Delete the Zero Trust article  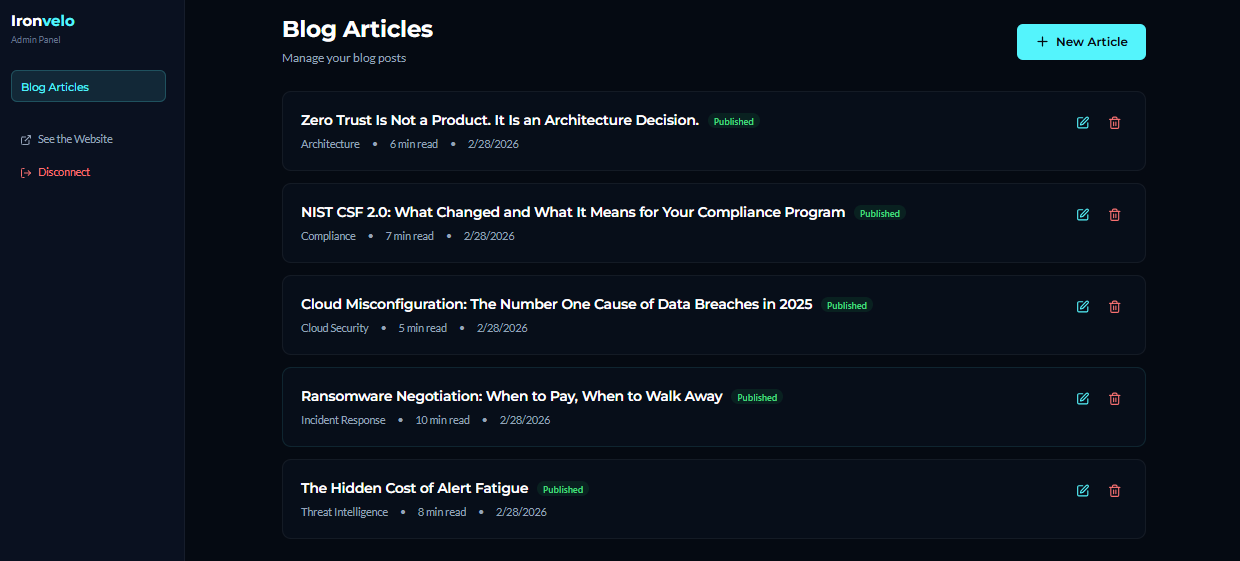pyautogui.click(x=1115, y=123)
